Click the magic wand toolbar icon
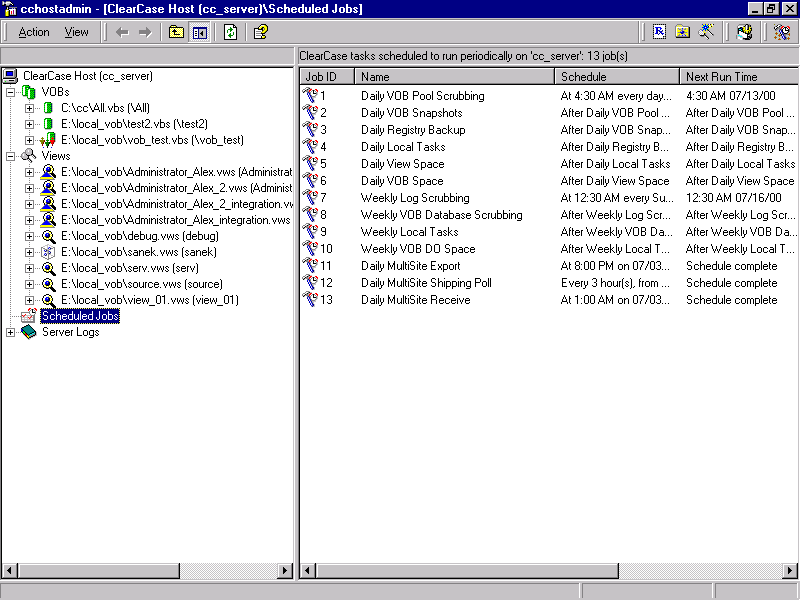Viewport: 800px width, 600px height. pyautogui.click(x=706, y=32)
